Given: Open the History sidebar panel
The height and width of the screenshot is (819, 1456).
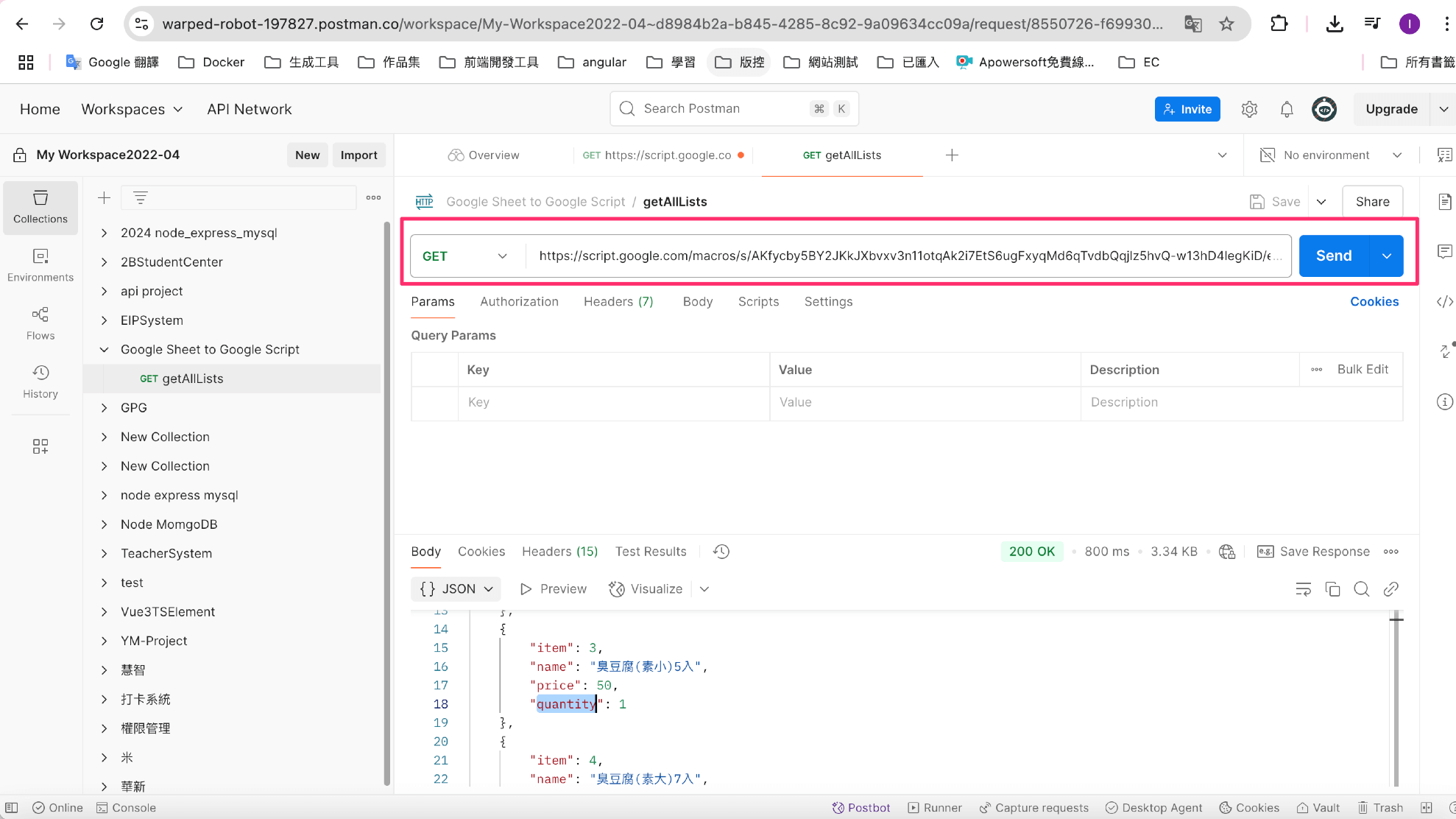Looking at the screenshot, I should pos(40,382).
